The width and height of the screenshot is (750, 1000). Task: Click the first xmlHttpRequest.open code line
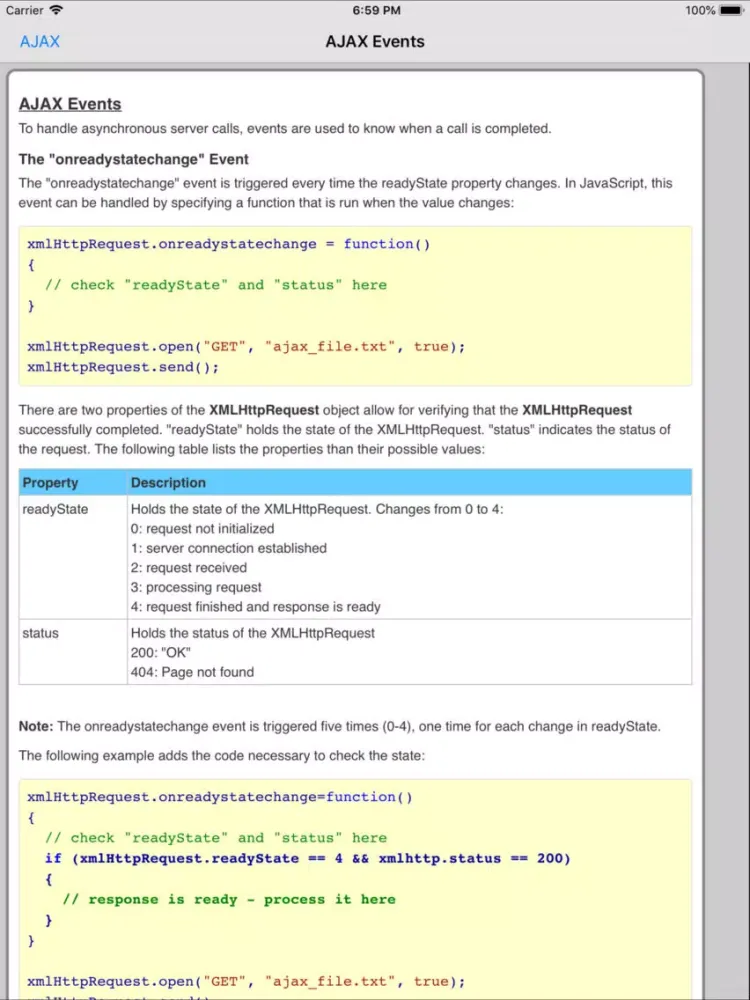click(x=246, y=346)
